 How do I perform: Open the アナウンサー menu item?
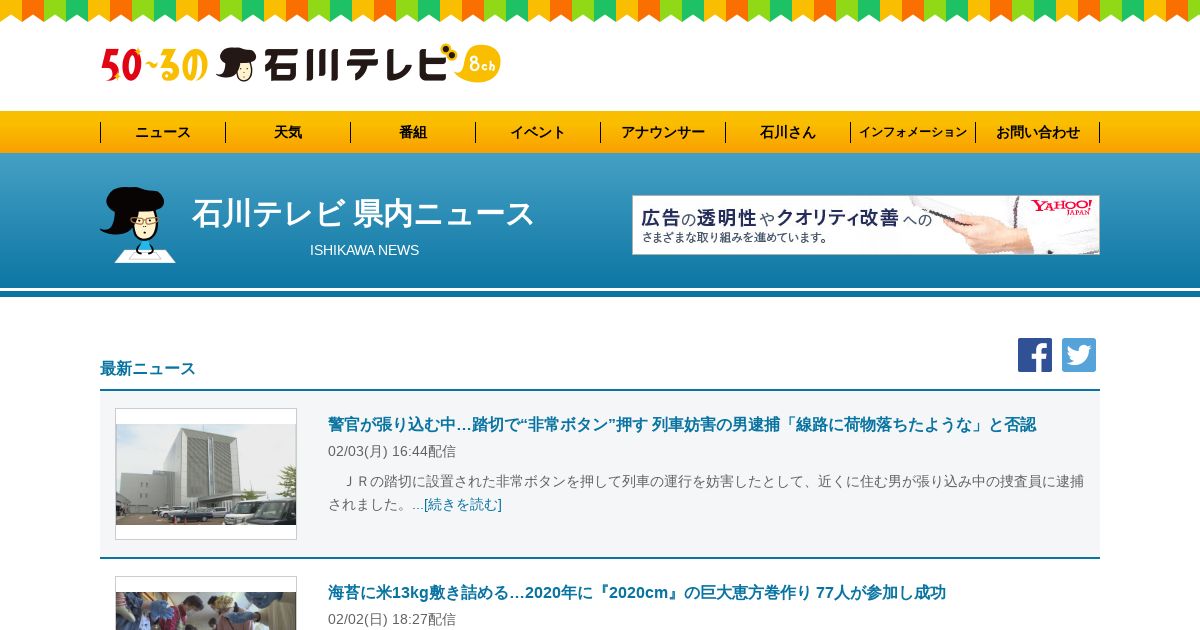(x=663, y=132)
